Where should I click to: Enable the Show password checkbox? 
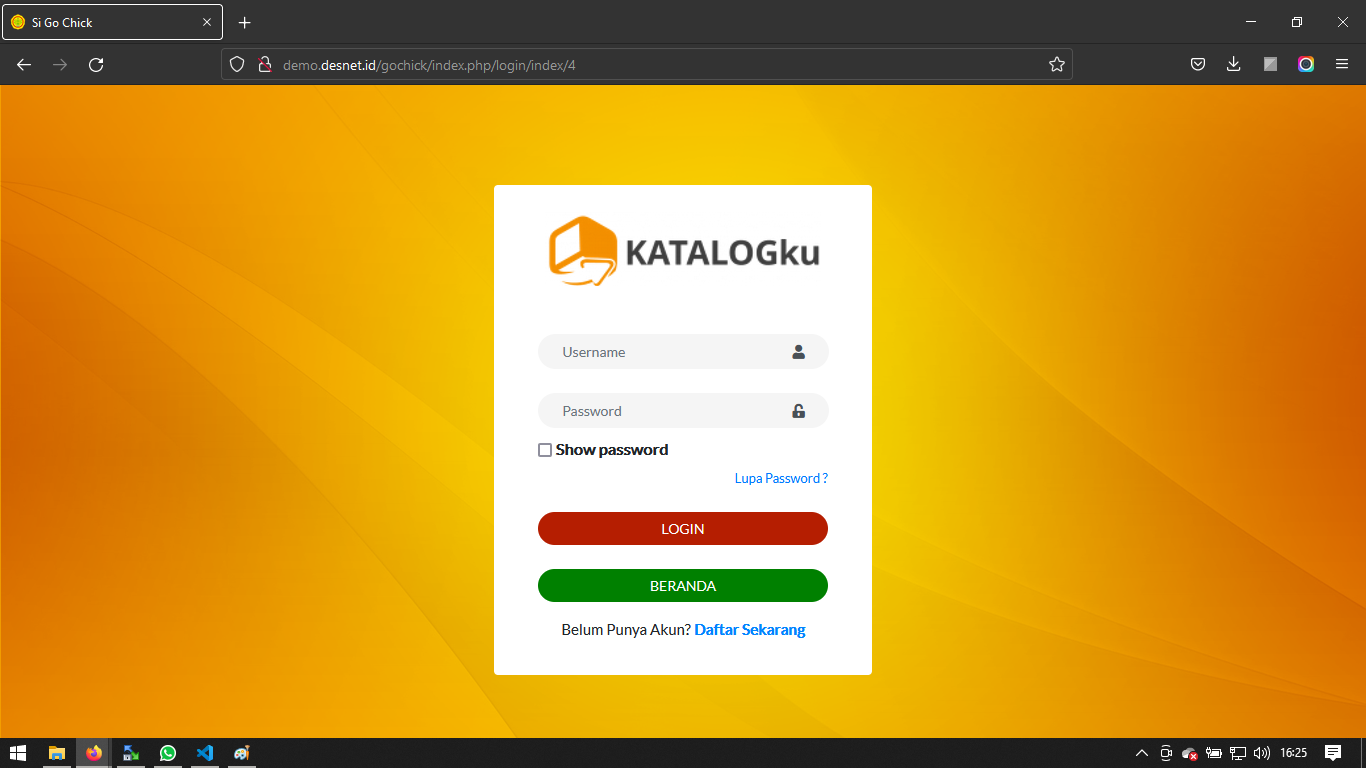point(545,450)
